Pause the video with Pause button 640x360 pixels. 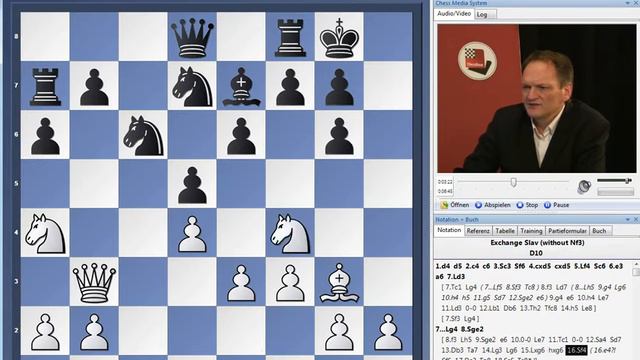(556, 205)
